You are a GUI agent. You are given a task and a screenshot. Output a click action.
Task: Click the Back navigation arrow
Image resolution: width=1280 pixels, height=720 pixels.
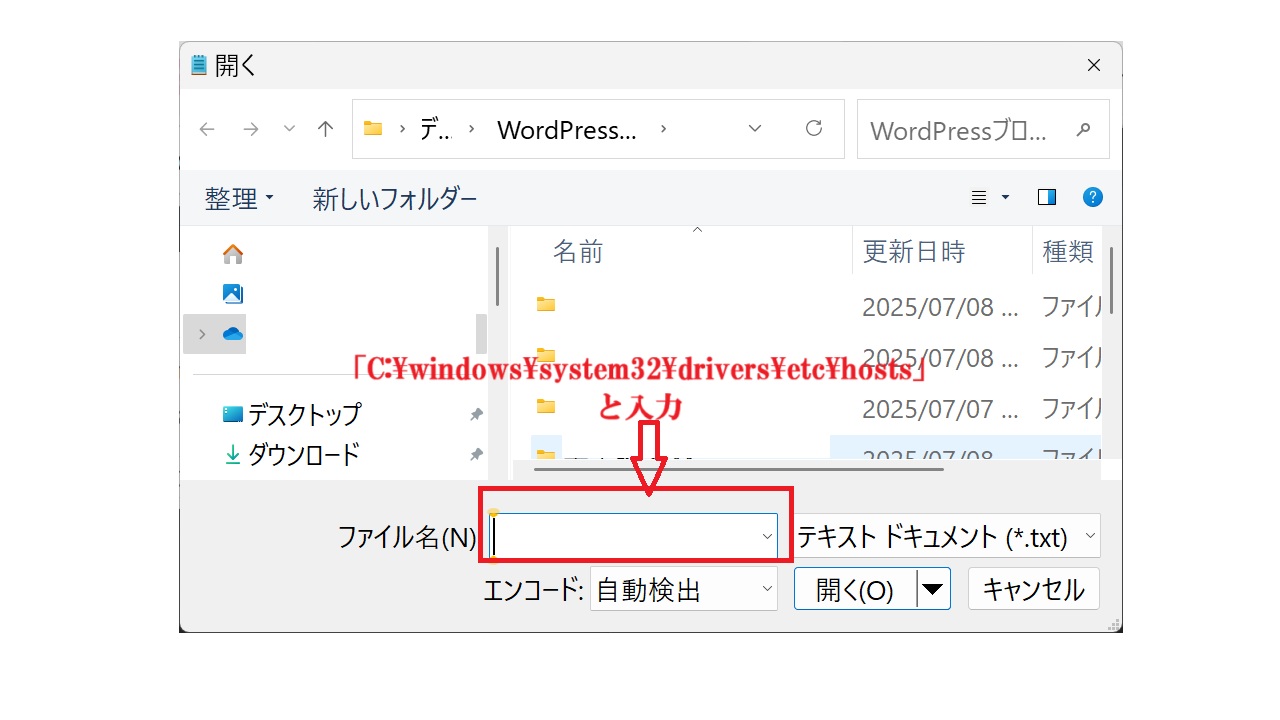[x=207, y=129]
